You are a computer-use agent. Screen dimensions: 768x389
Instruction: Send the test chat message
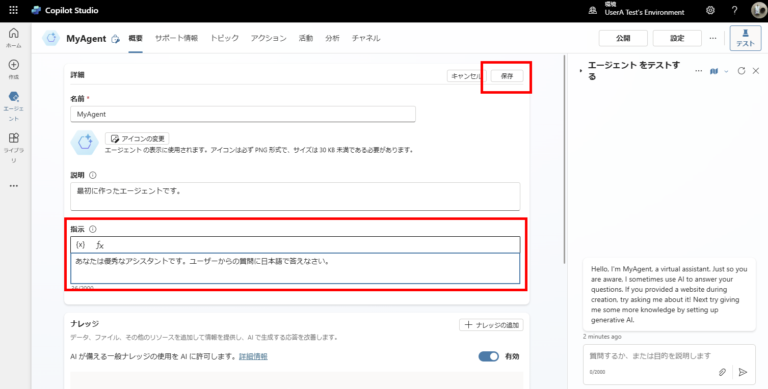(743, 372)
